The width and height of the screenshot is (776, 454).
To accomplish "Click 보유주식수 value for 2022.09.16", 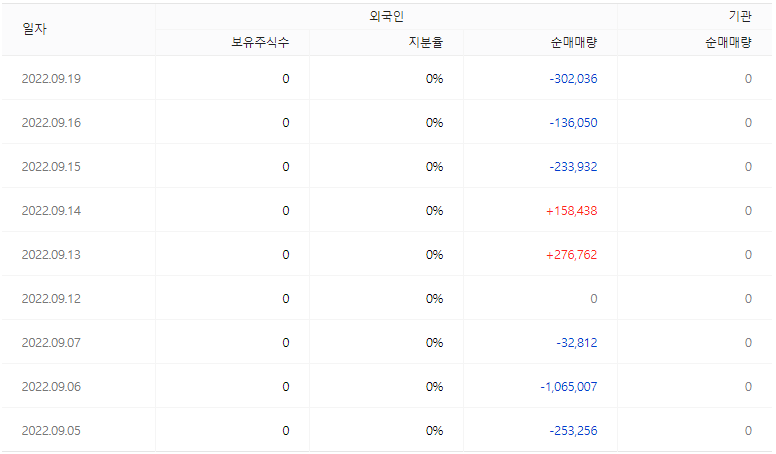I will (286, 123).
